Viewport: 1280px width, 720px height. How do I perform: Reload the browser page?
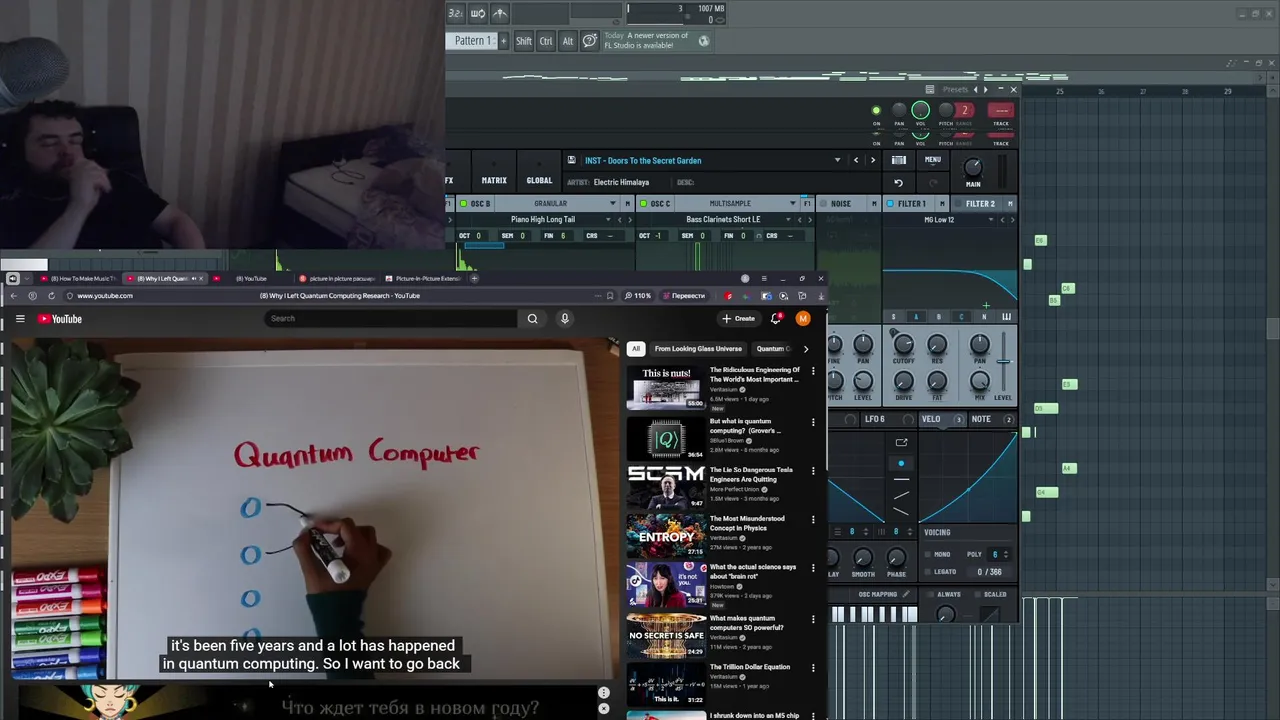tap(51, 296)
